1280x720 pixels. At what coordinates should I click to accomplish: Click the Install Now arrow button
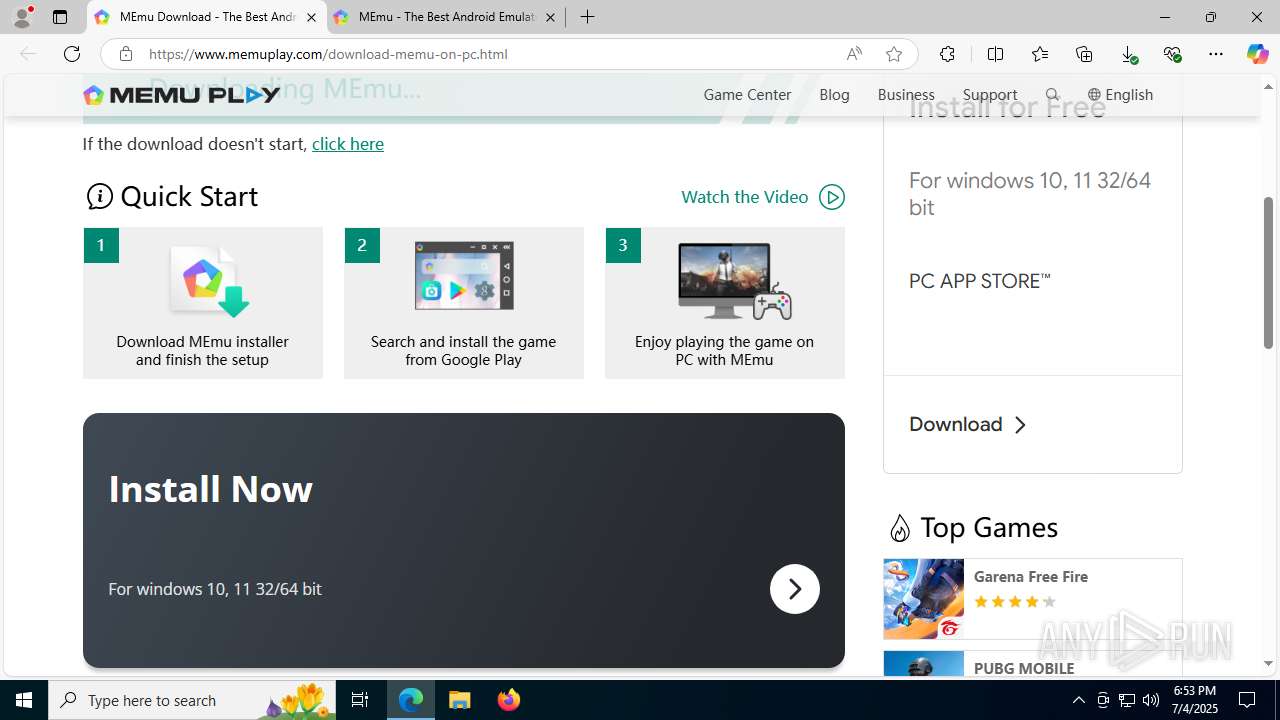click(x=795, y=589)
